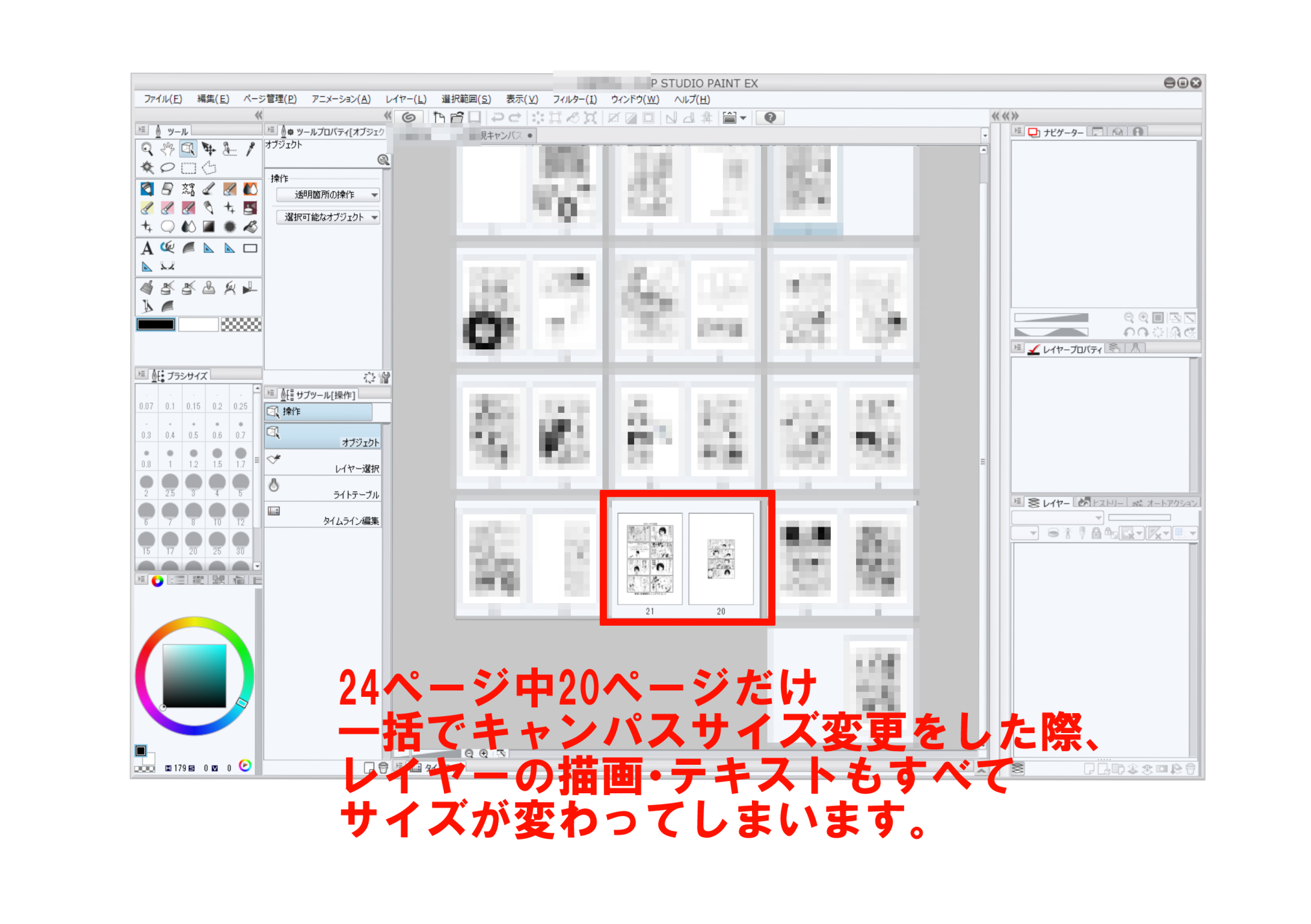Select the transparent checkered color swatch
The width and height of the screenshot is (1311, 924).
(x=241, y=325)
